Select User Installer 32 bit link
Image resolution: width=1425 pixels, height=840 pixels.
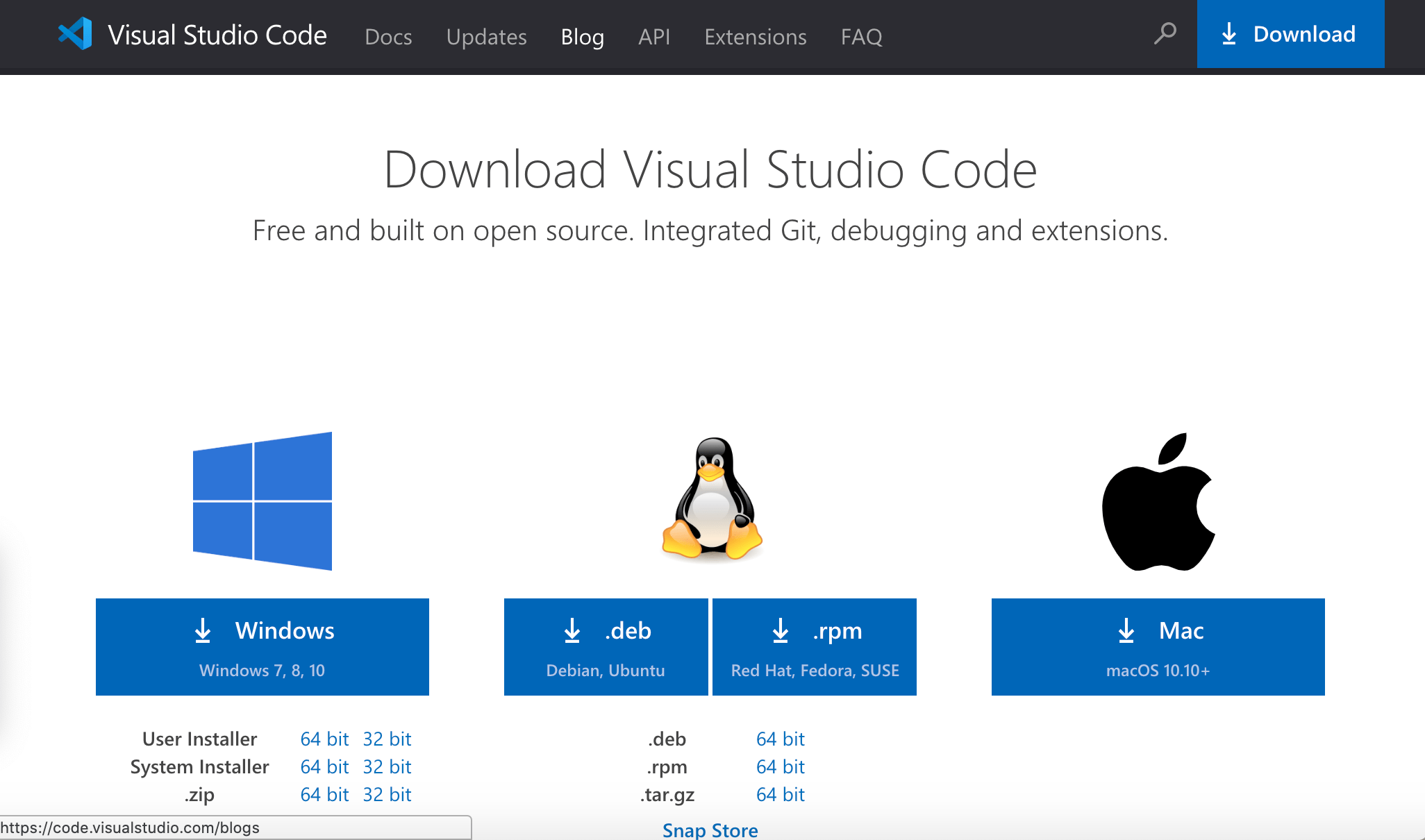pyautogui.click(x=387, y=739)
